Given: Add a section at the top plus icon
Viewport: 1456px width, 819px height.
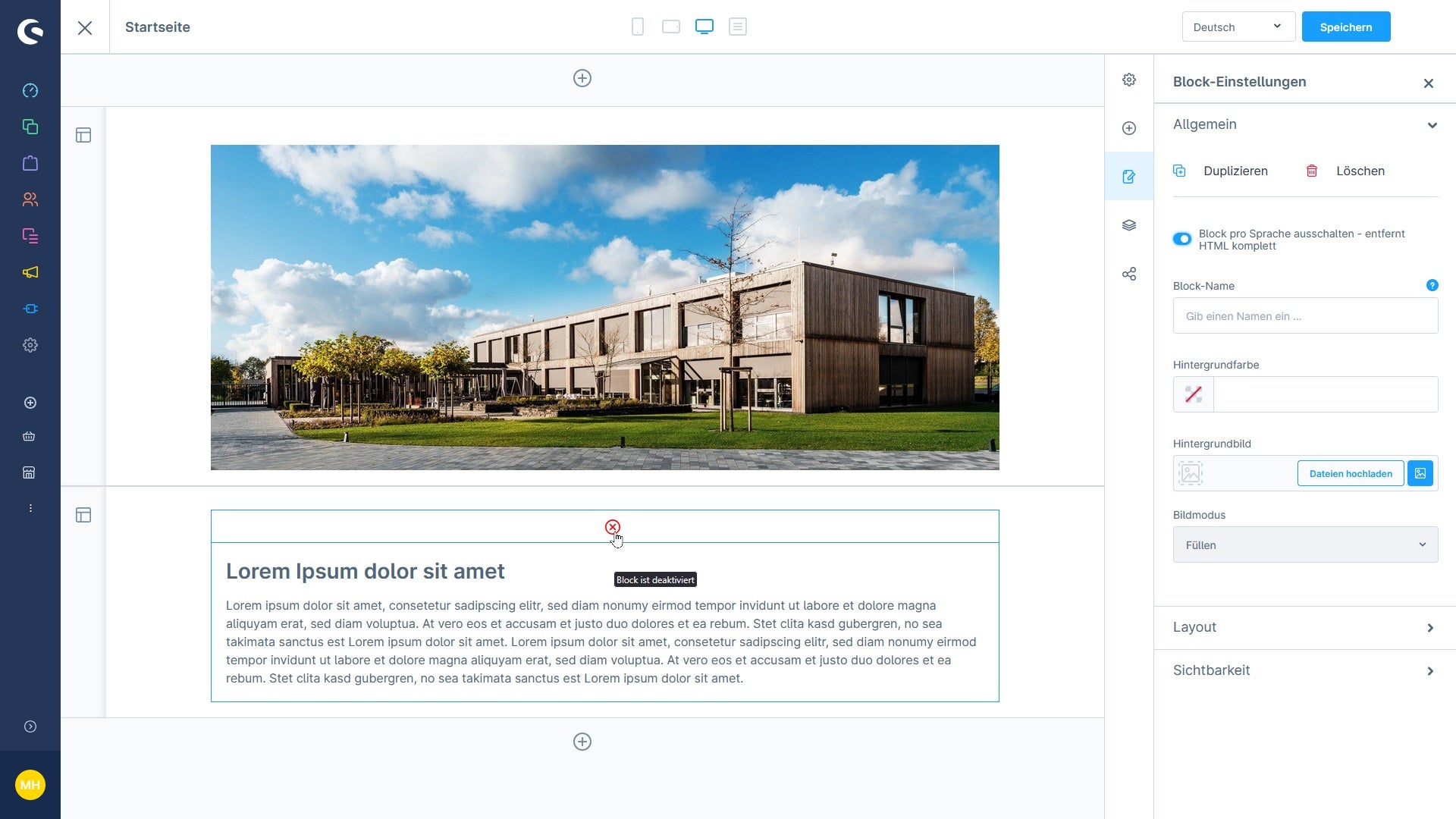Looking at the screenshot, I should pos(582,78).
